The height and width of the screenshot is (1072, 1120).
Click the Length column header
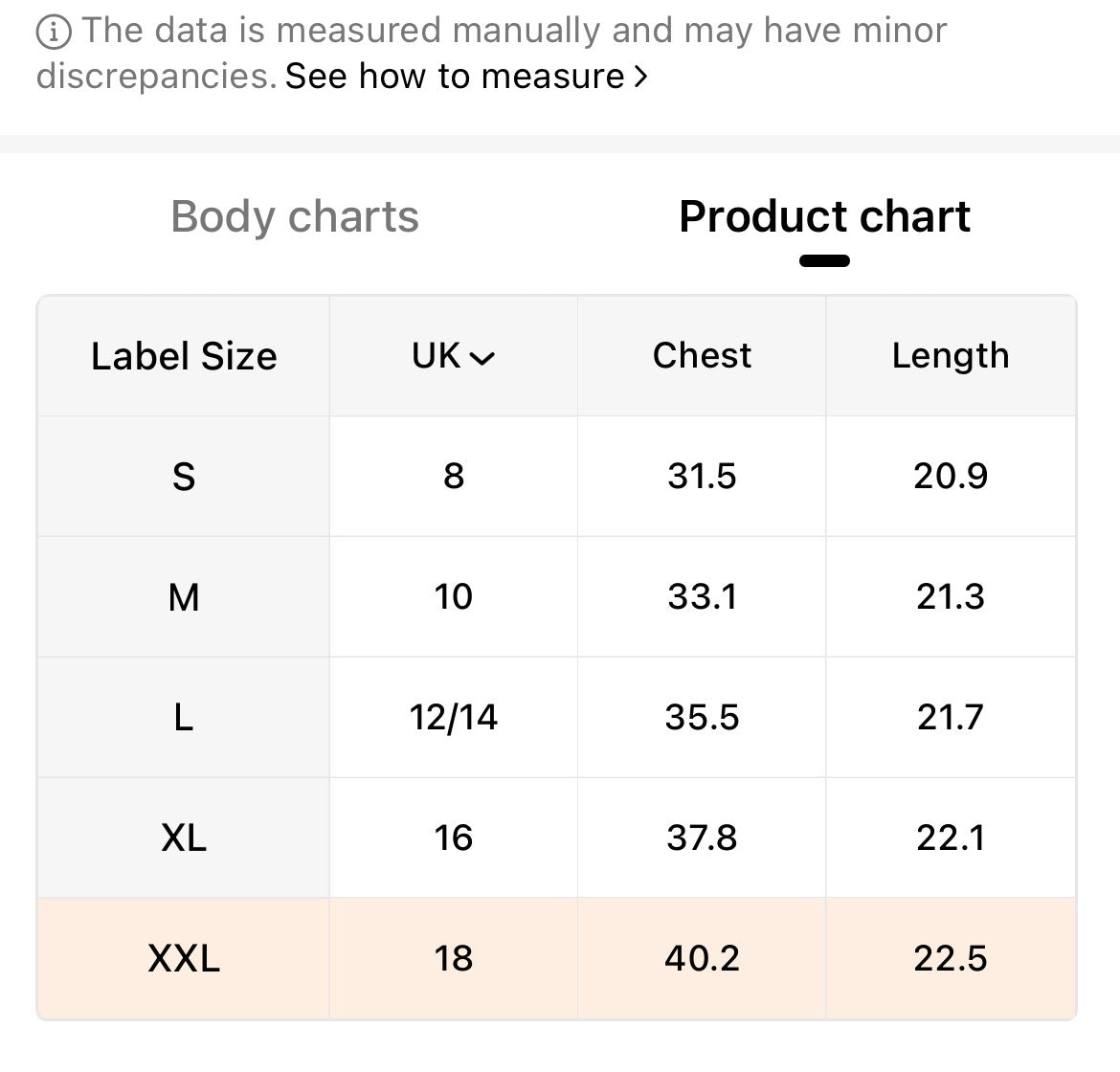(951, 356)
